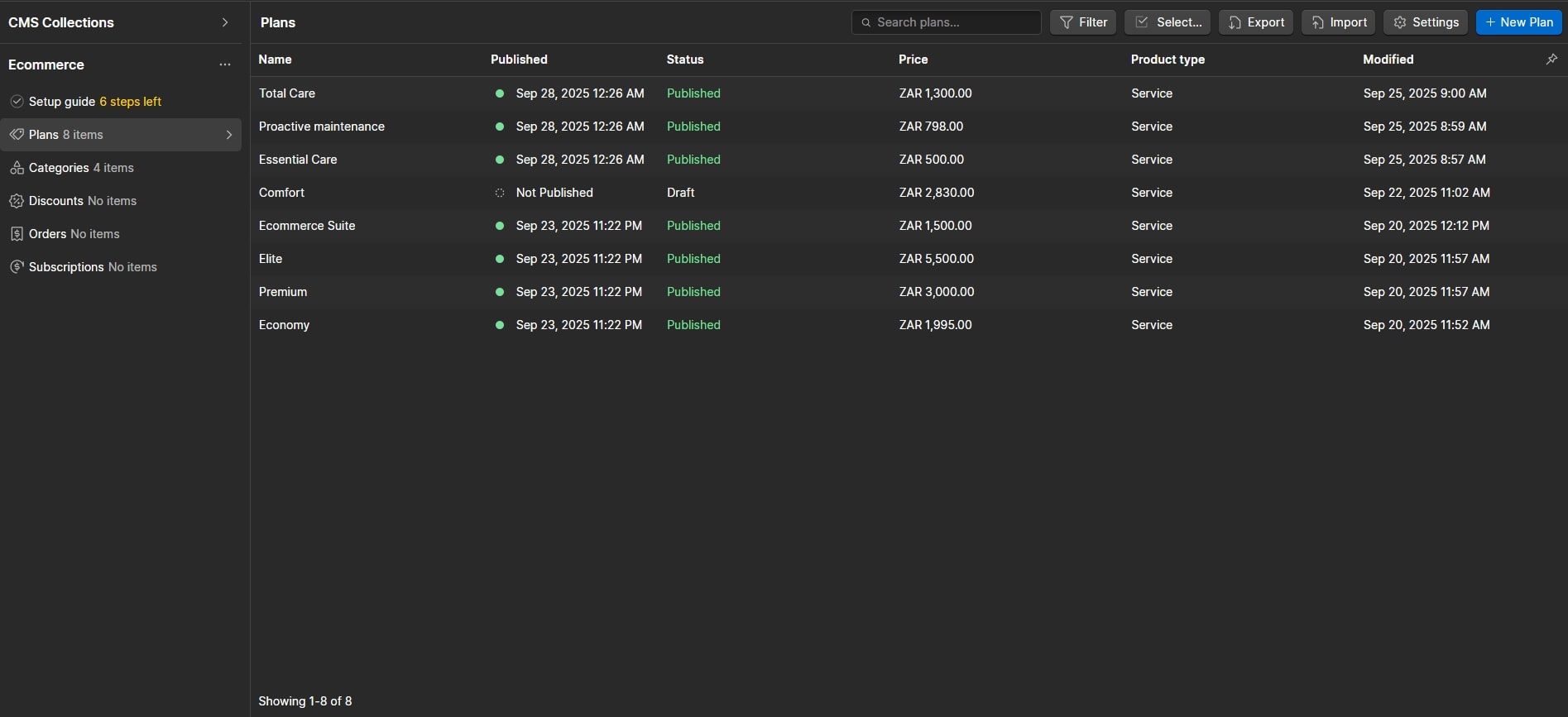The image size is (1568, 717).
Task: Expand the Plans item chevron in the sidebar
Action: coord(229,134)
